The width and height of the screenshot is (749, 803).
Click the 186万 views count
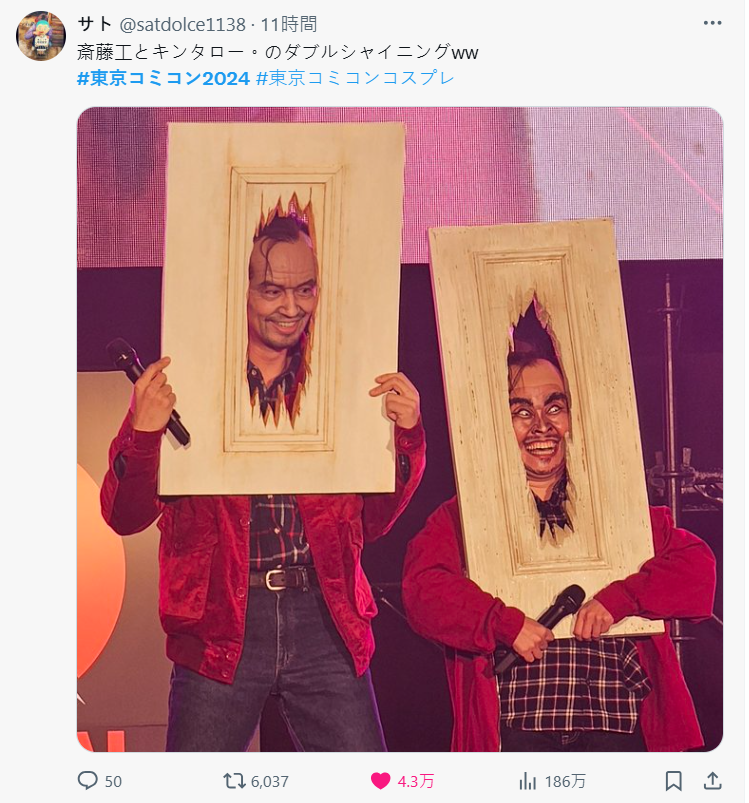click(x=565, y=781)
